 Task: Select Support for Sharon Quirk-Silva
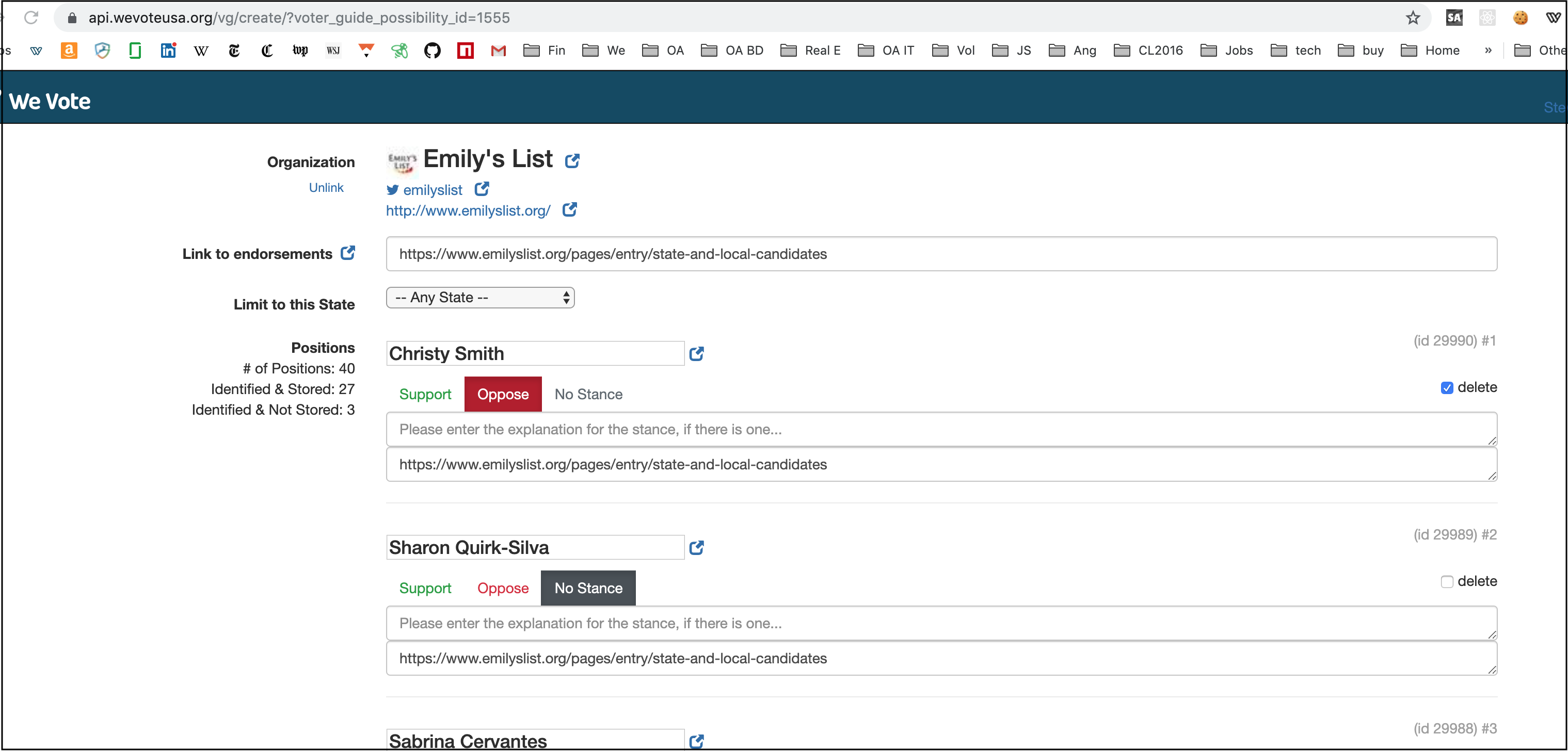click(425, 588)
